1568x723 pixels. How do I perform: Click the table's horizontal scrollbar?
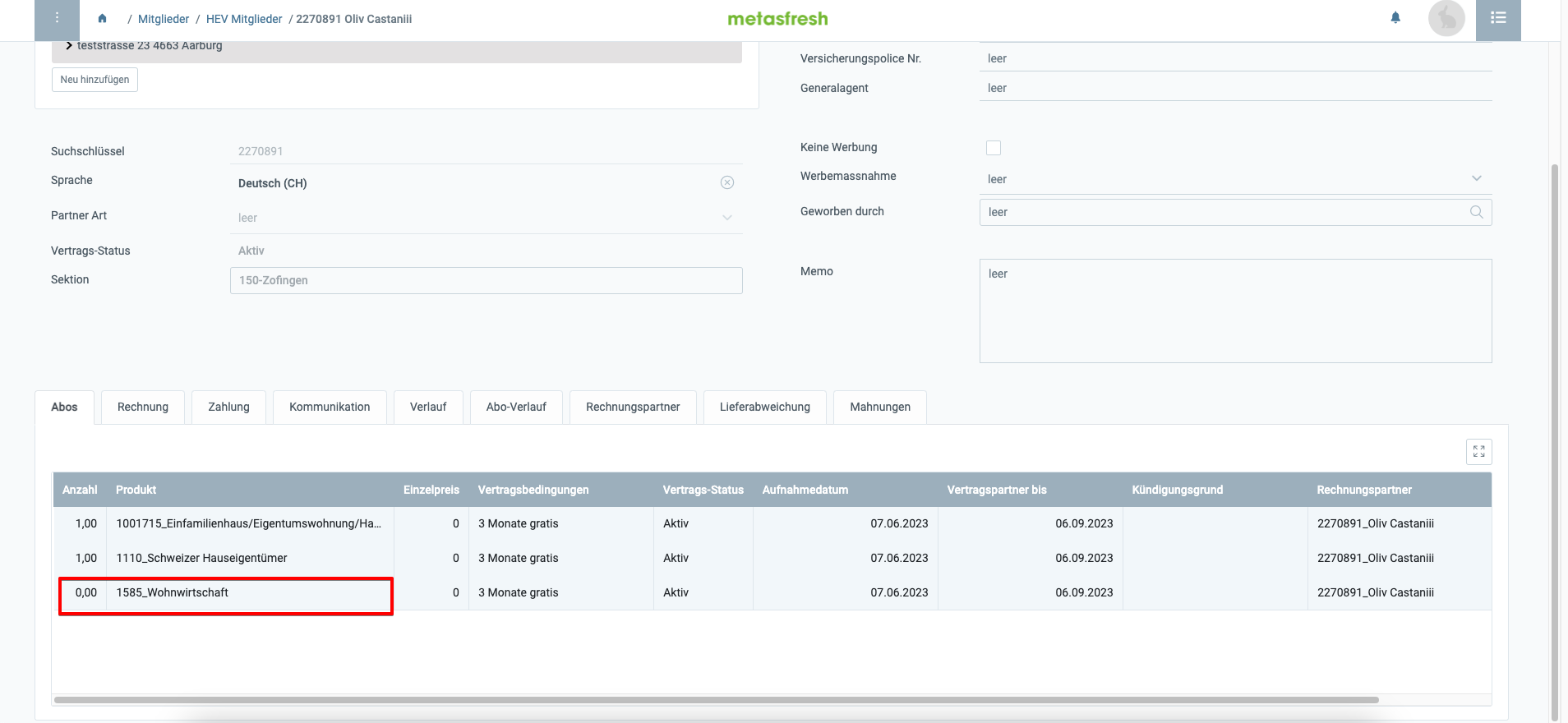pyautogui.click(x=717, y=700)
